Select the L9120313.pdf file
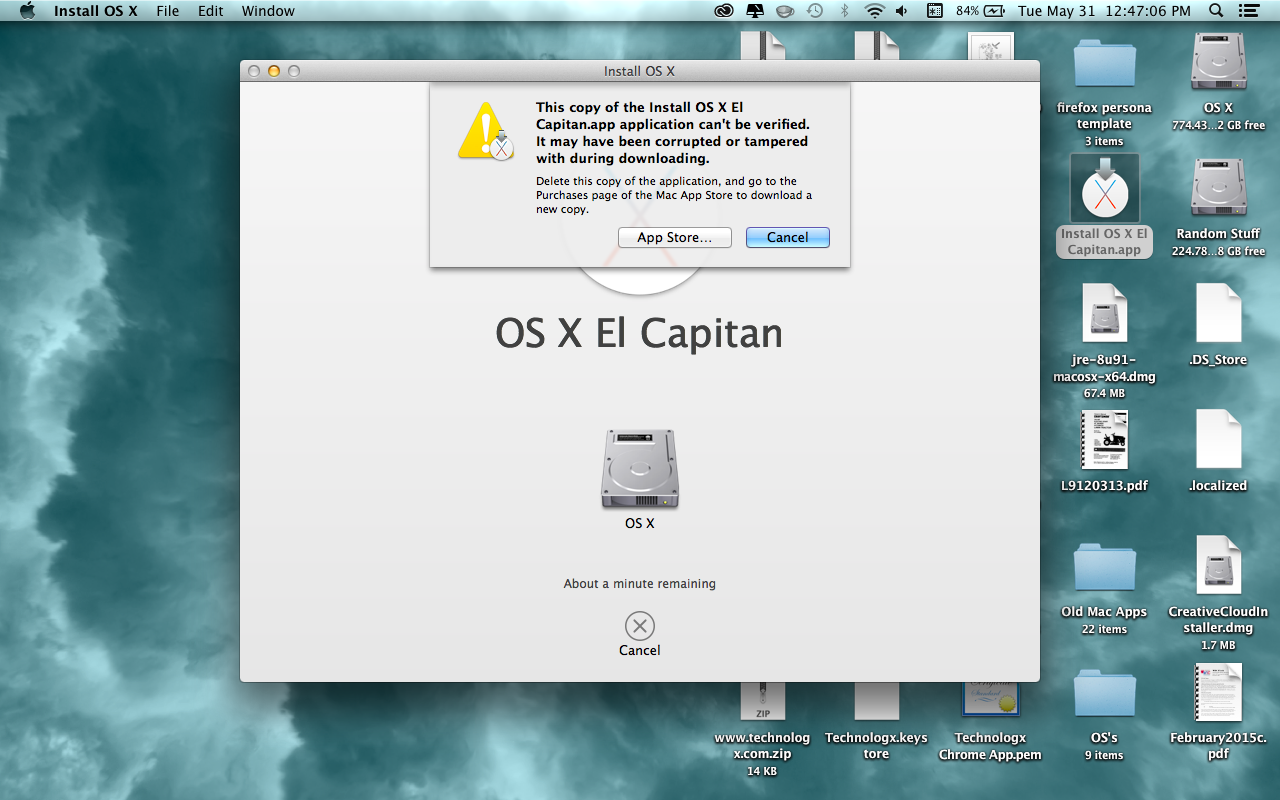Screen dimensions: 1280x800 point(1104,439)
